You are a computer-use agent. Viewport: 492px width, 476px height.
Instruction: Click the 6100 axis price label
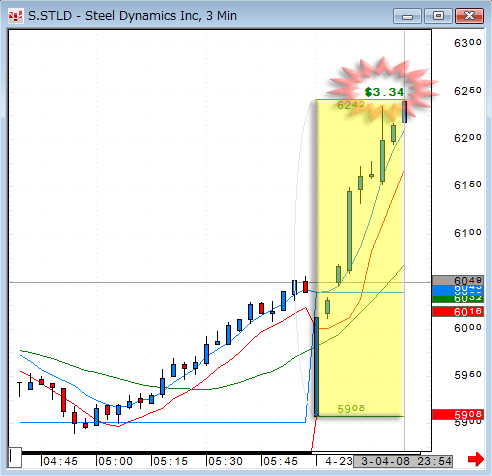click(x=468, y=233)
